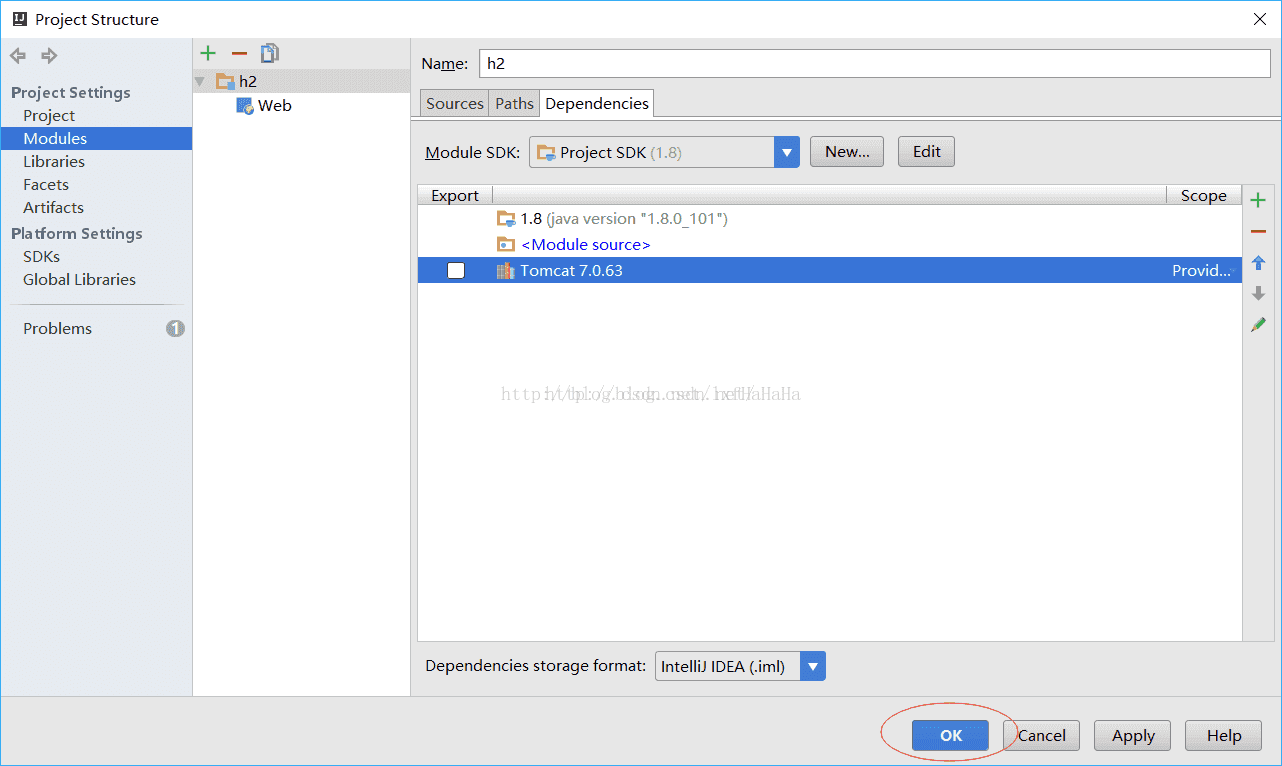Click the forward navigation arrow
This screenshot has width=1282, height=766.
click(x=49, y=56)
